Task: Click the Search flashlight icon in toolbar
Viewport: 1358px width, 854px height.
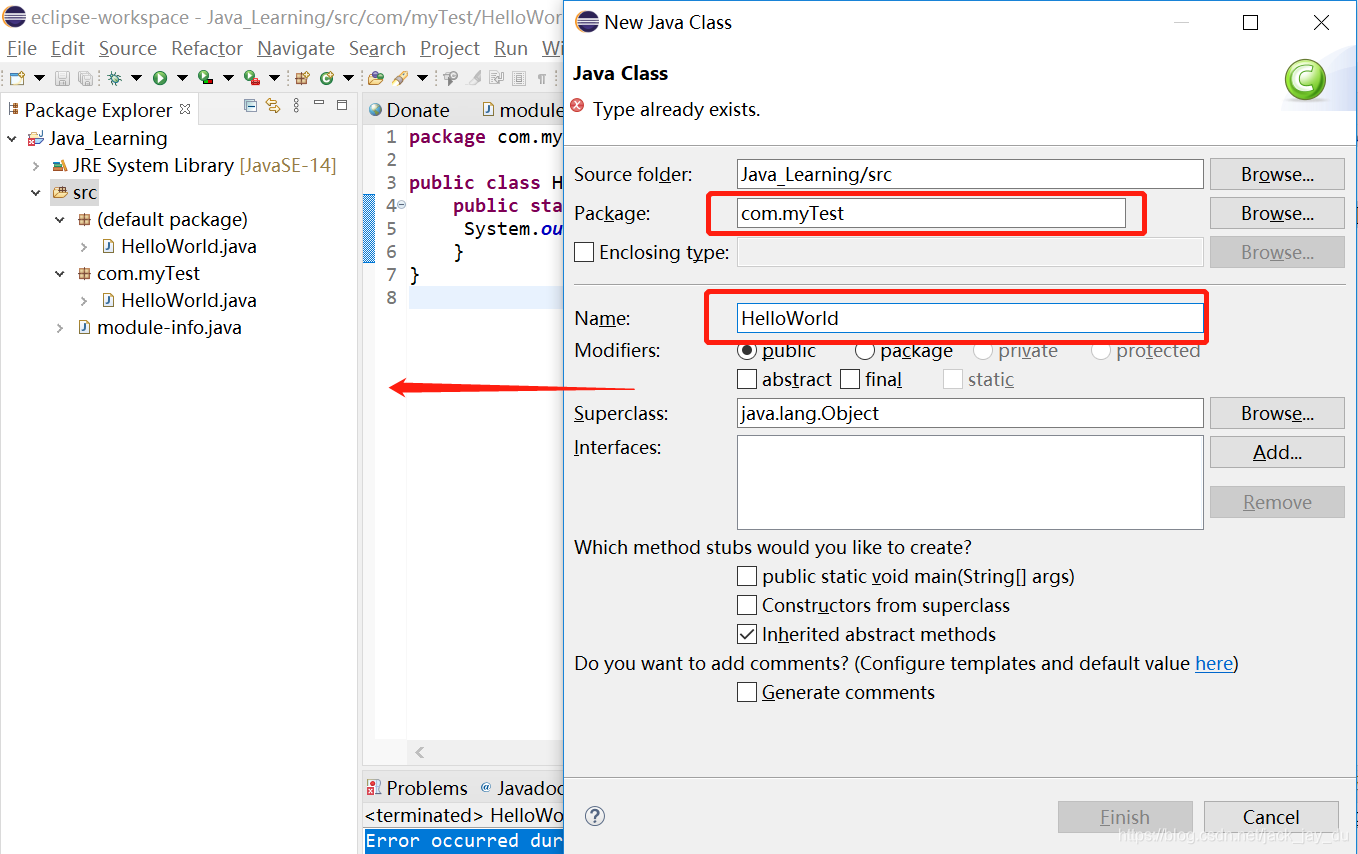Action: click(x=400, y=78)
